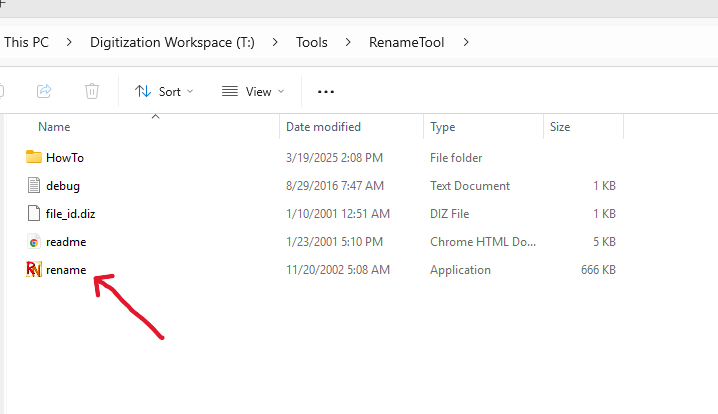Click the rename application icon
The image size is (718, 414).
coord(34,269)
